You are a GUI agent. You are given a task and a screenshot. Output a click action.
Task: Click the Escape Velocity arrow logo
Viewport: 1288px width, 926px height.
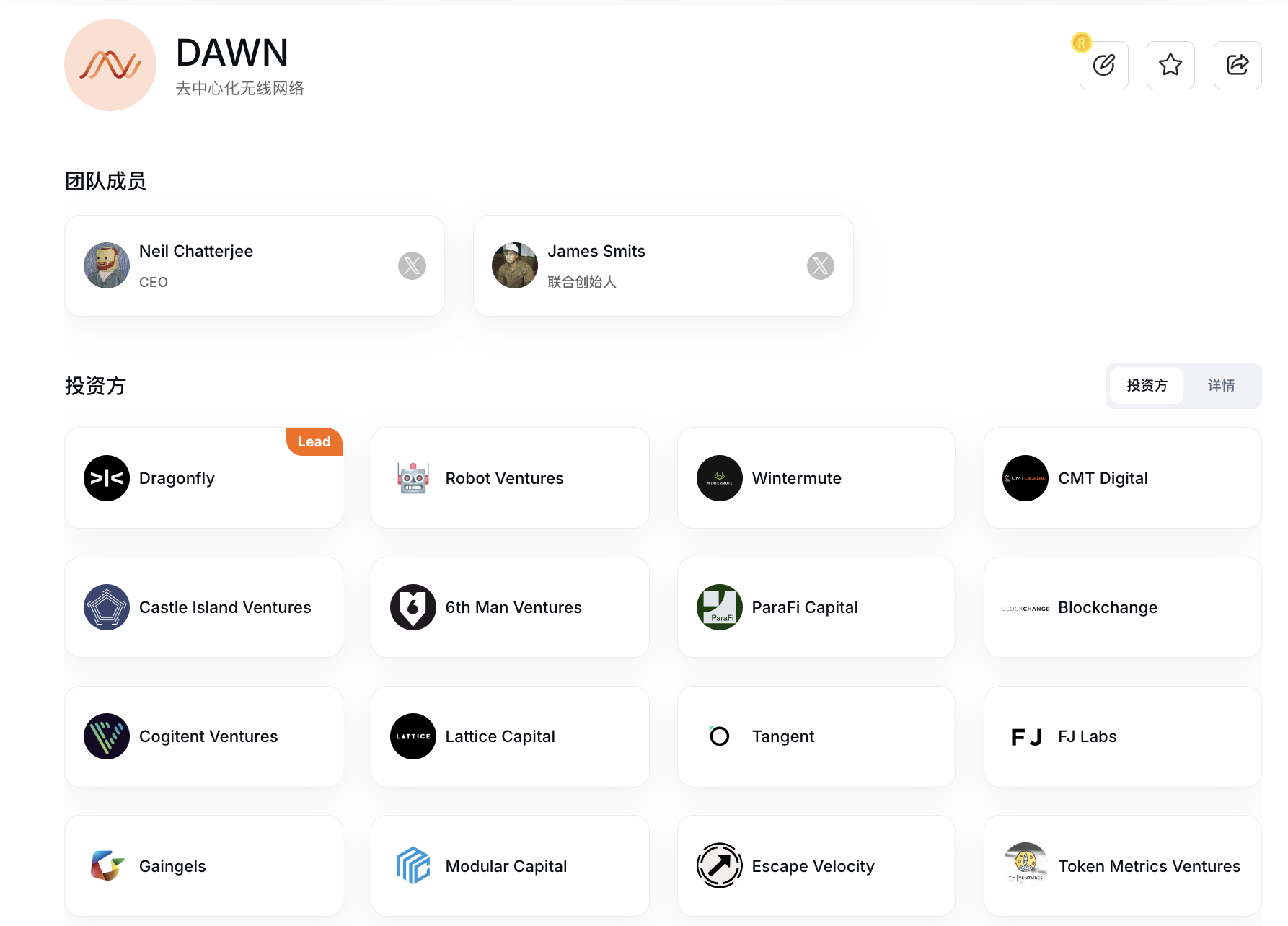[720, 866]
